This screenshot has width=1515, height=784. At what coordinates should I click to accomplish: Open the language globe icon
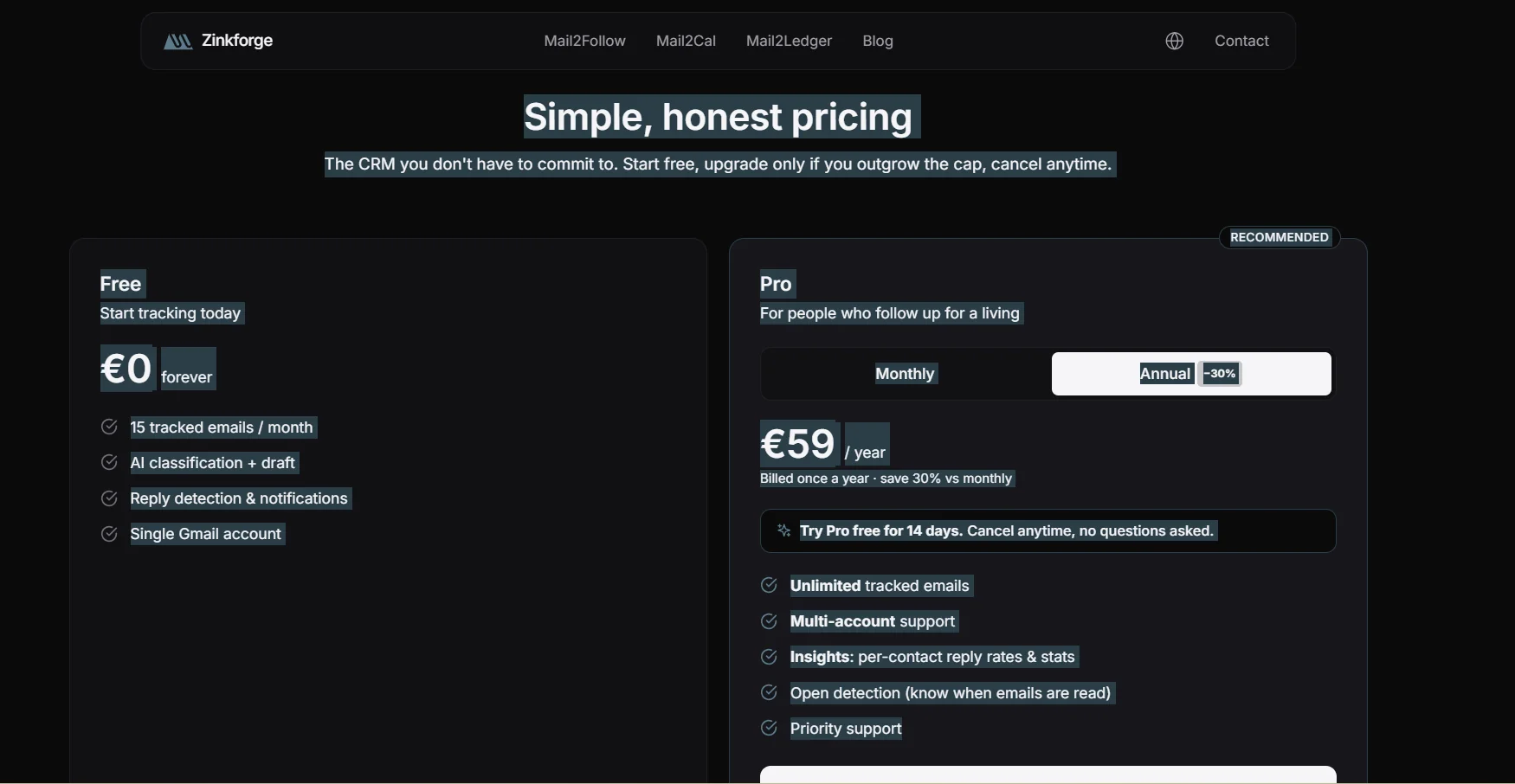click(1174, 41)
